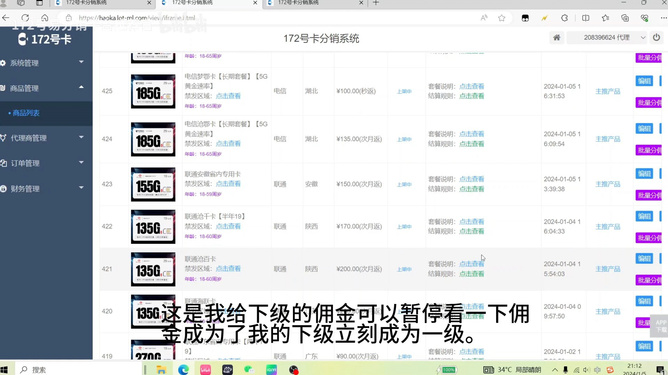View 禁发区域 点击查看 link in row 423
The height and width of the screenshot is (375, 668).
coord(228,184)
